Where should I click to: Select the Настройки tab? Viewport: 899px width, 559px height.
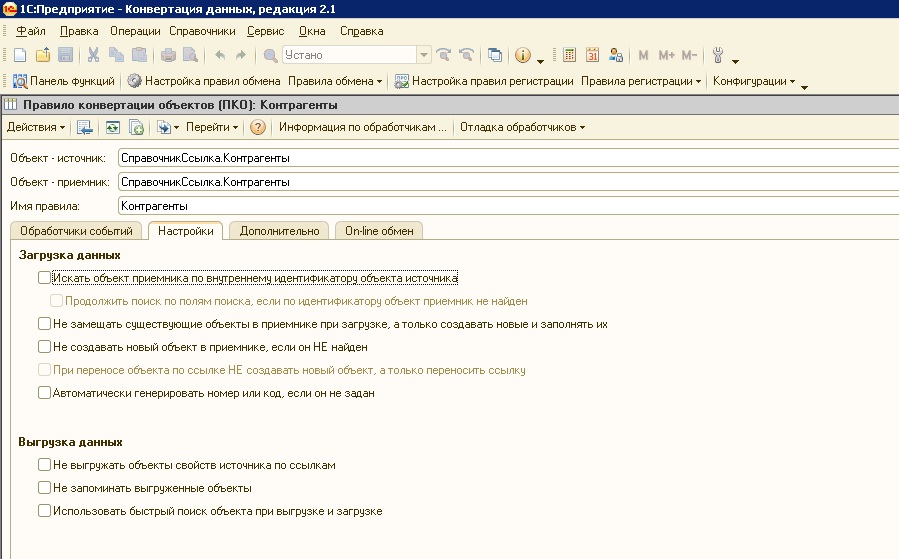point(186,231)
